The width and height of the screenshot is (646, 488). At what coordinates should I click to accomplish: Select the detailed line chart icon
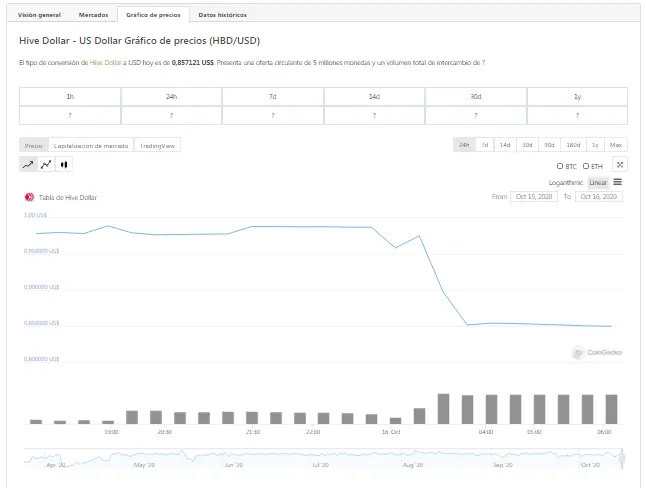[x=46, y=164]
